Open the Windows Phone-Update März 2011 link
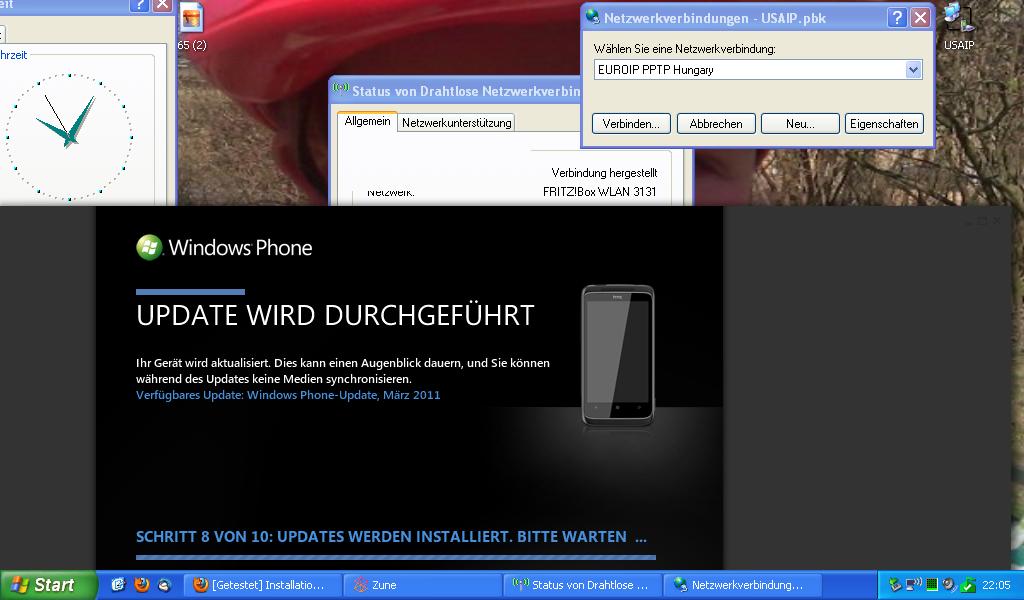The width and height of the screenshot is (1024, 600). coord(288,395)
